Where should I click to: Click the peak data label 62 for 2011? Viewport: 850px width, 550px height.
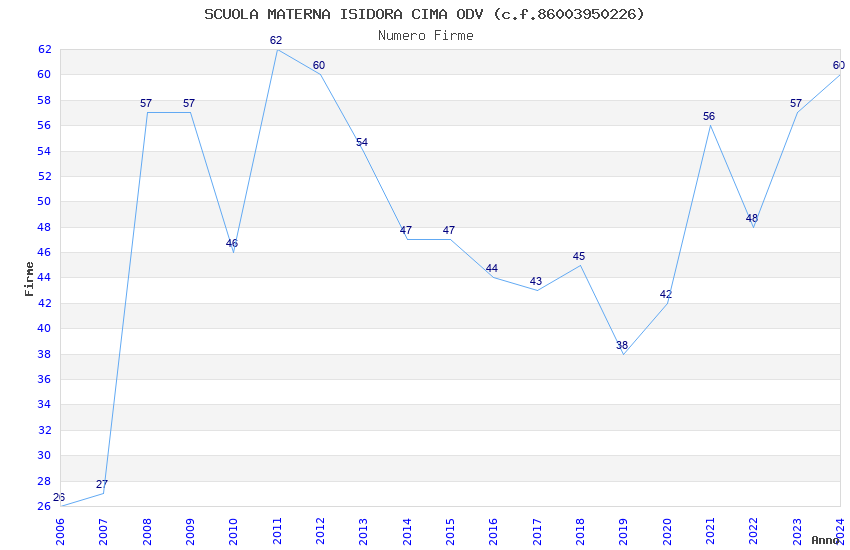(276, 40)
